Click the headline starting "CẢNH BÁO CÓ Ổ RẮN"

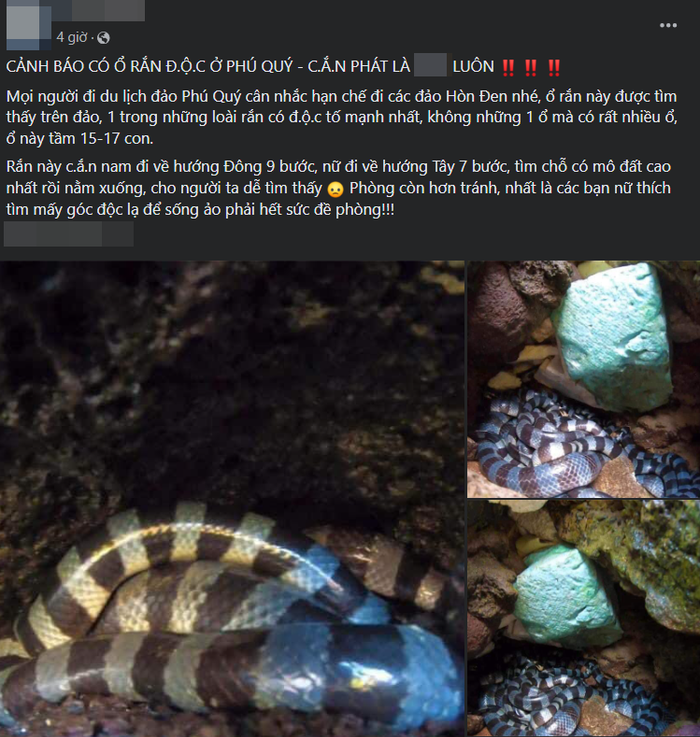[x=283, y=67]
